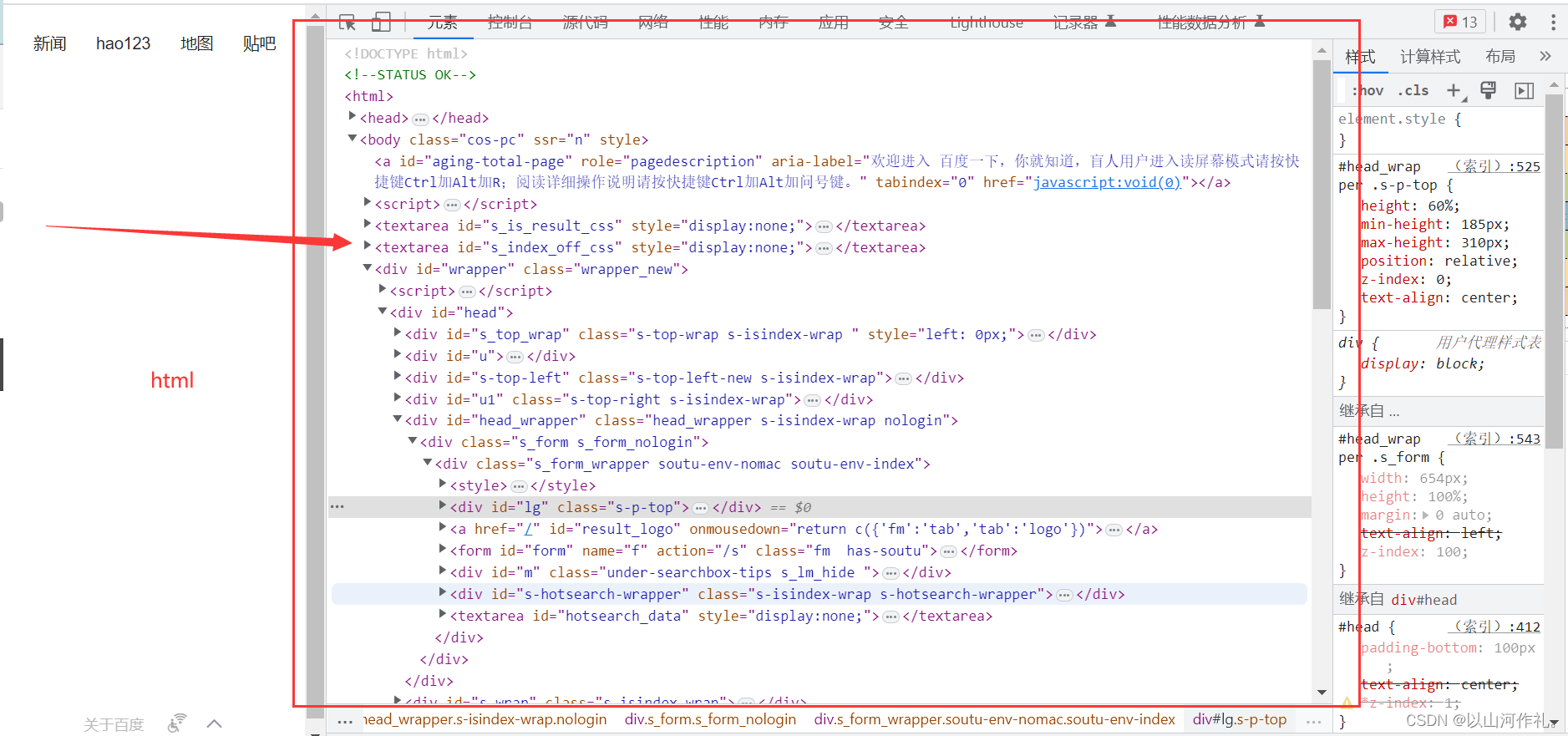Click ellipsis badge in the s-top-left div row
Screen dimensions: 1568x736
pos(903,378)
